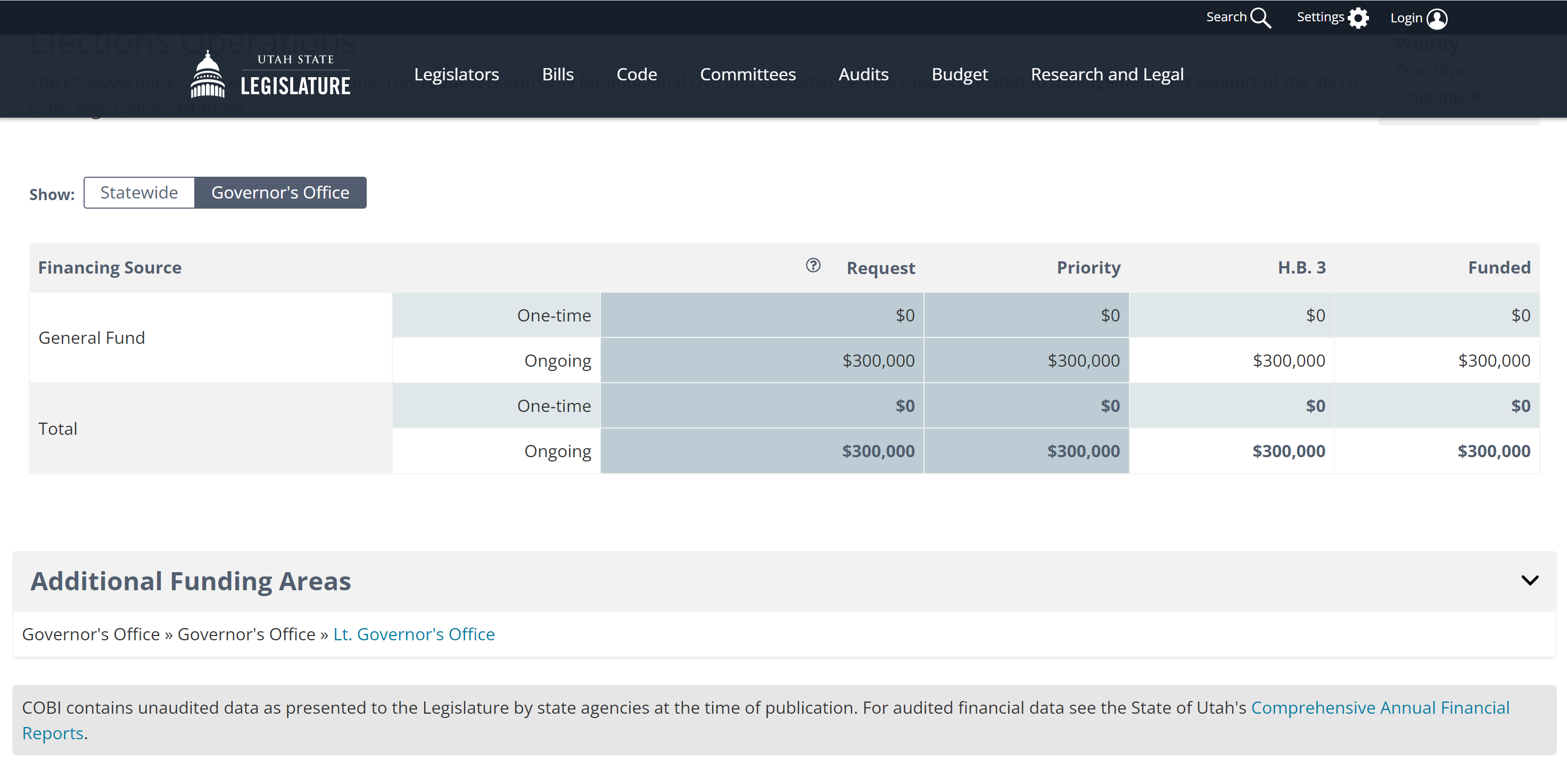
Task: Click the help question mark icon
Action: (x=813, y=265)
